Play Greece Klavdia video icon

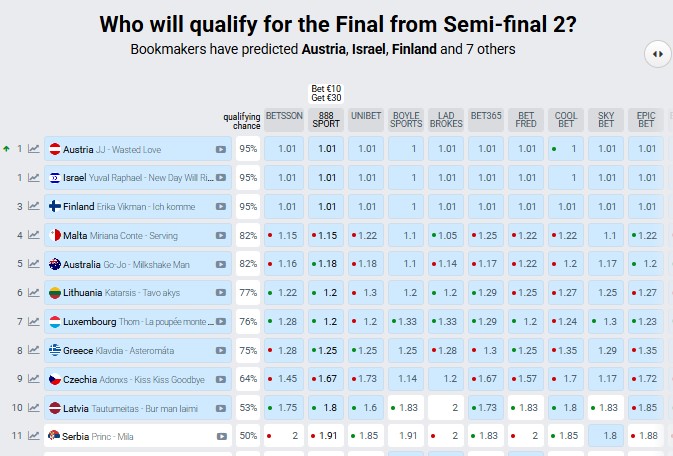click(221, 350)
